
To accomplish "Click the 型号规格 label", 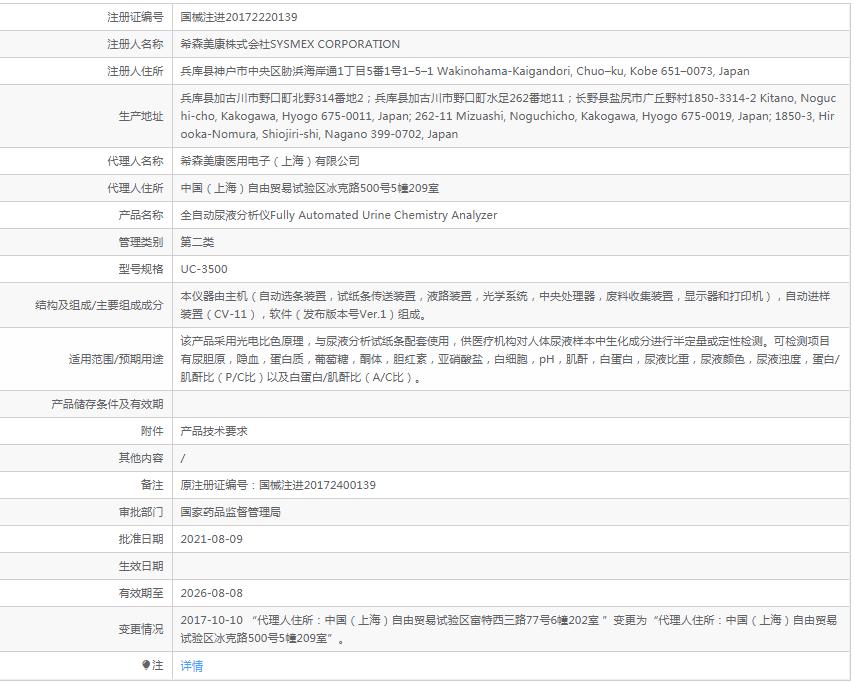I will (x=141, y=269).
